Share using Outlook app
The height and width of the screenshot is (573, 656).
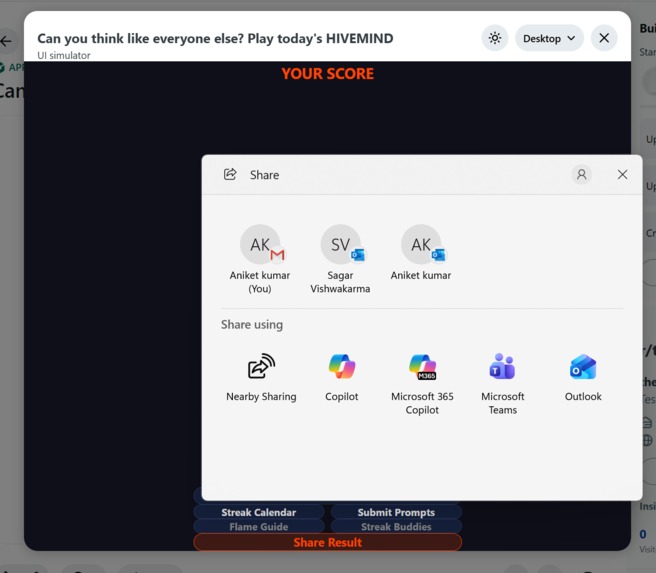[583, 378]
